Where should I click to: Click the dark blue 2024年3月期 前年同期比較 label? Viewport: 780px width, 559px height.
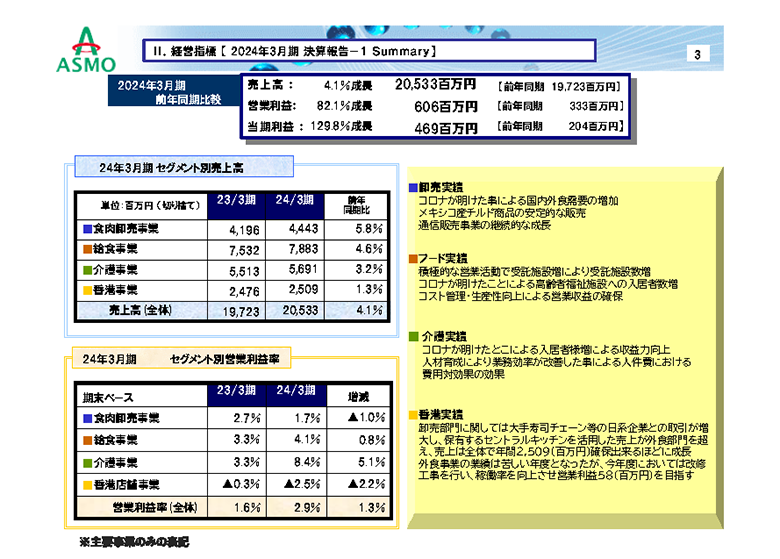(x=174, y=91)
